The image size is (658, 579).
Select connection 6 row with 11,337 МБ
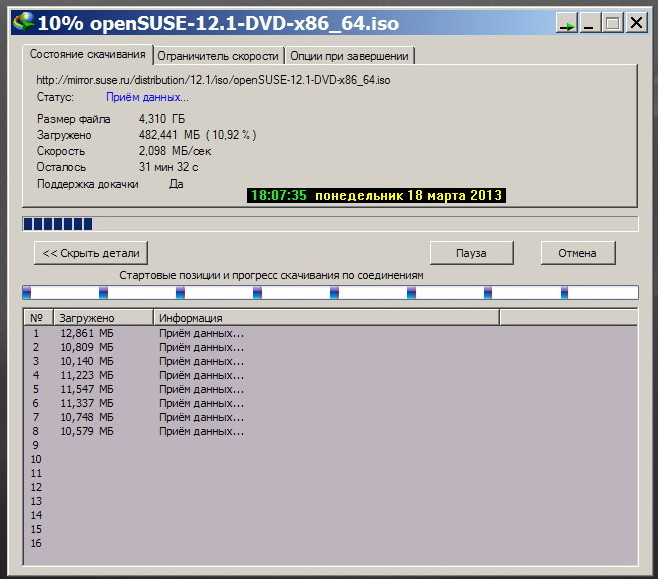click(330, 403)
